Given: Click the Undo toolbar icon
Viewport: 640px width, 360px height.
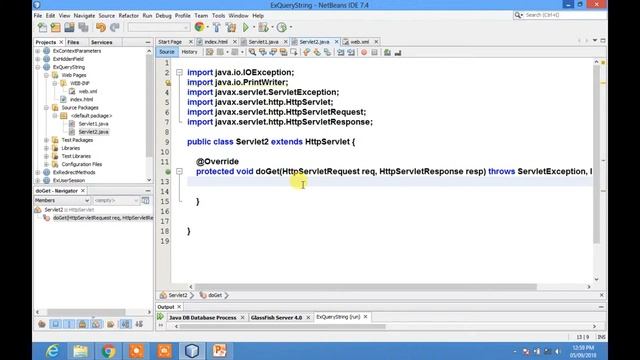Looking at the screenshot, I should click(x=101, y=27).
